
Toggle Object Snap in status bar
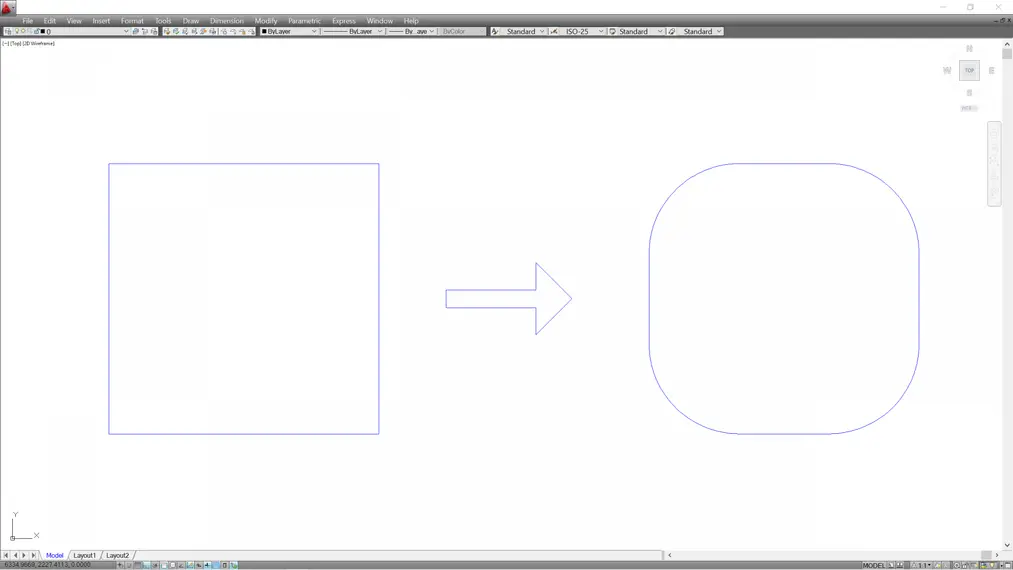click(164, 565)
